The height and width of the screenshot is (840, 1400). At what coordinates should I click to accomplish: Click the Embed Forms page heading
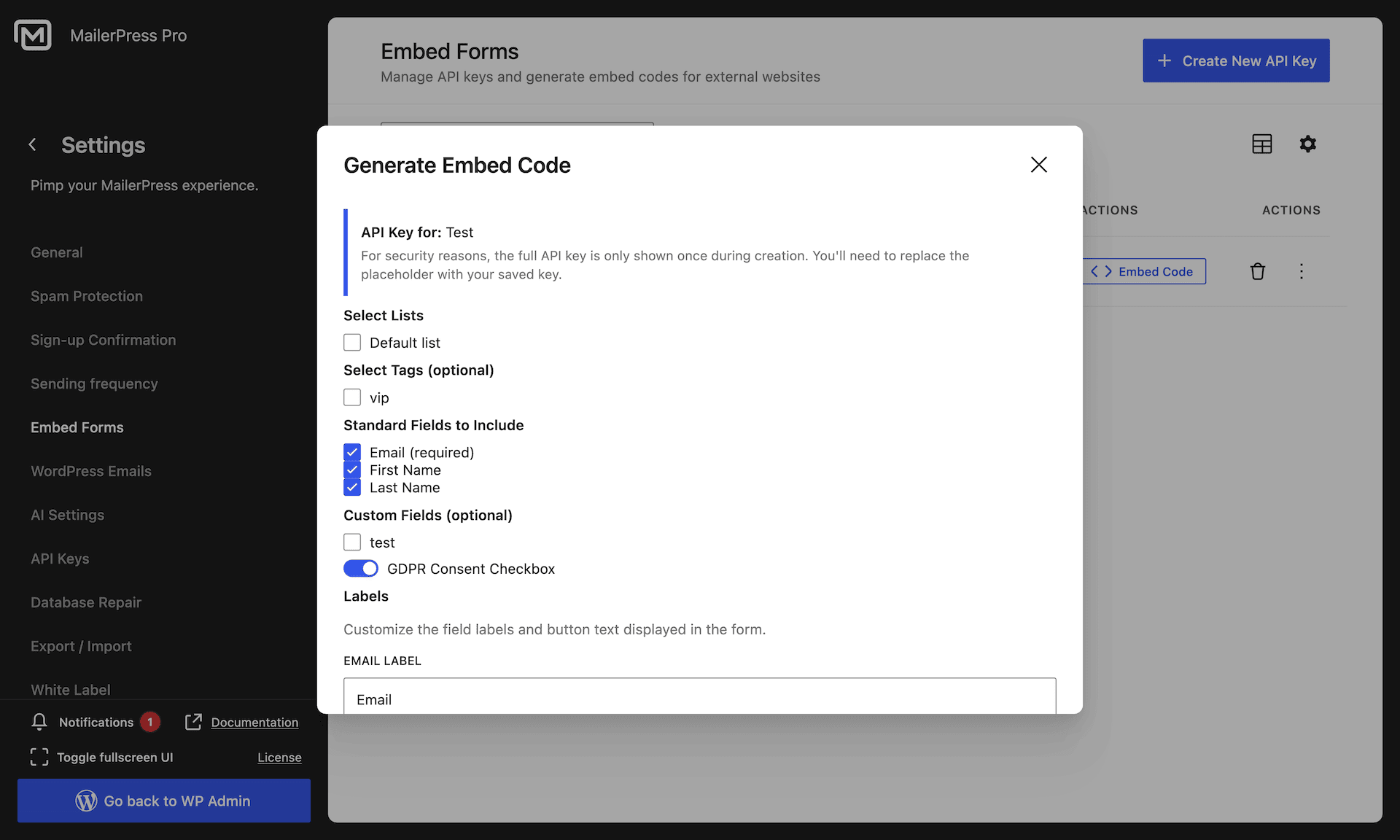click(x=450, y=51)
